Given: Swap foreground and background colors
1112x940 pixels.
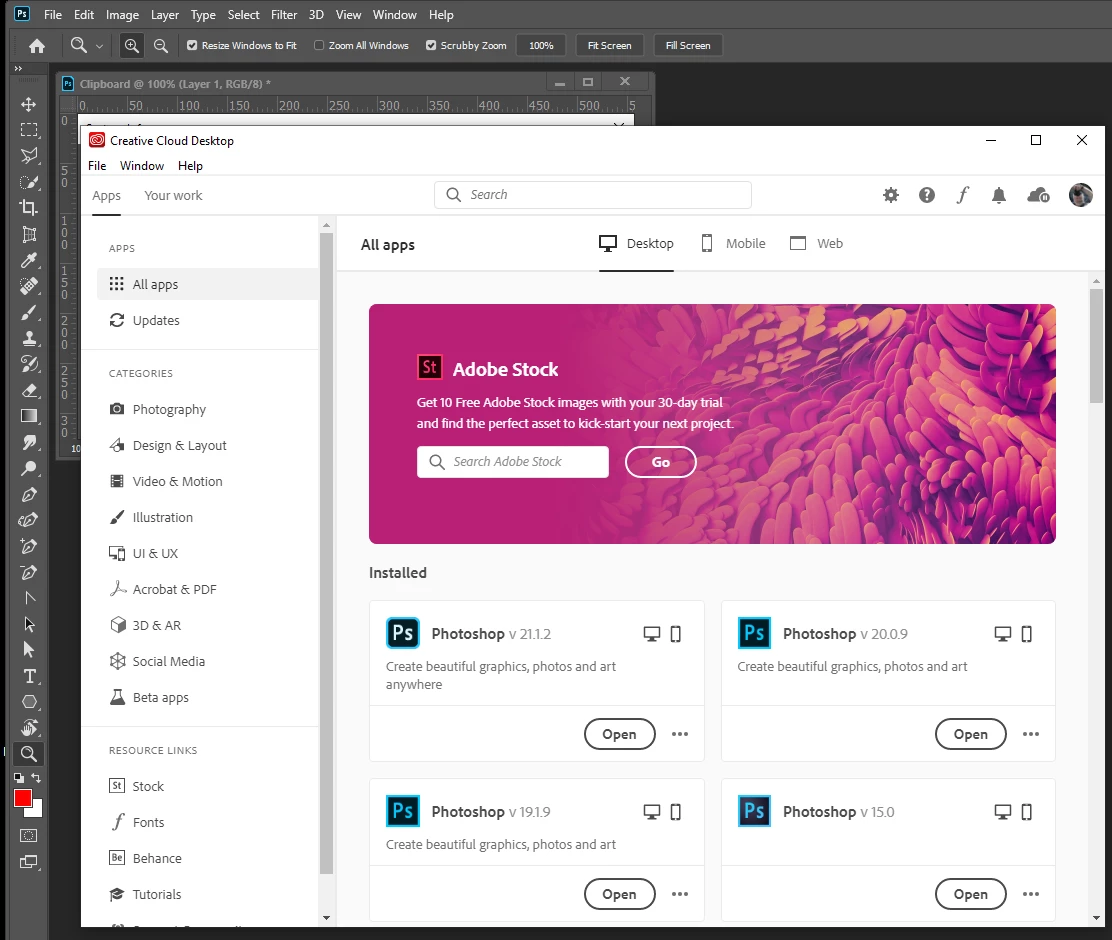Looking at the screenshot, I should tap(36, 778).
